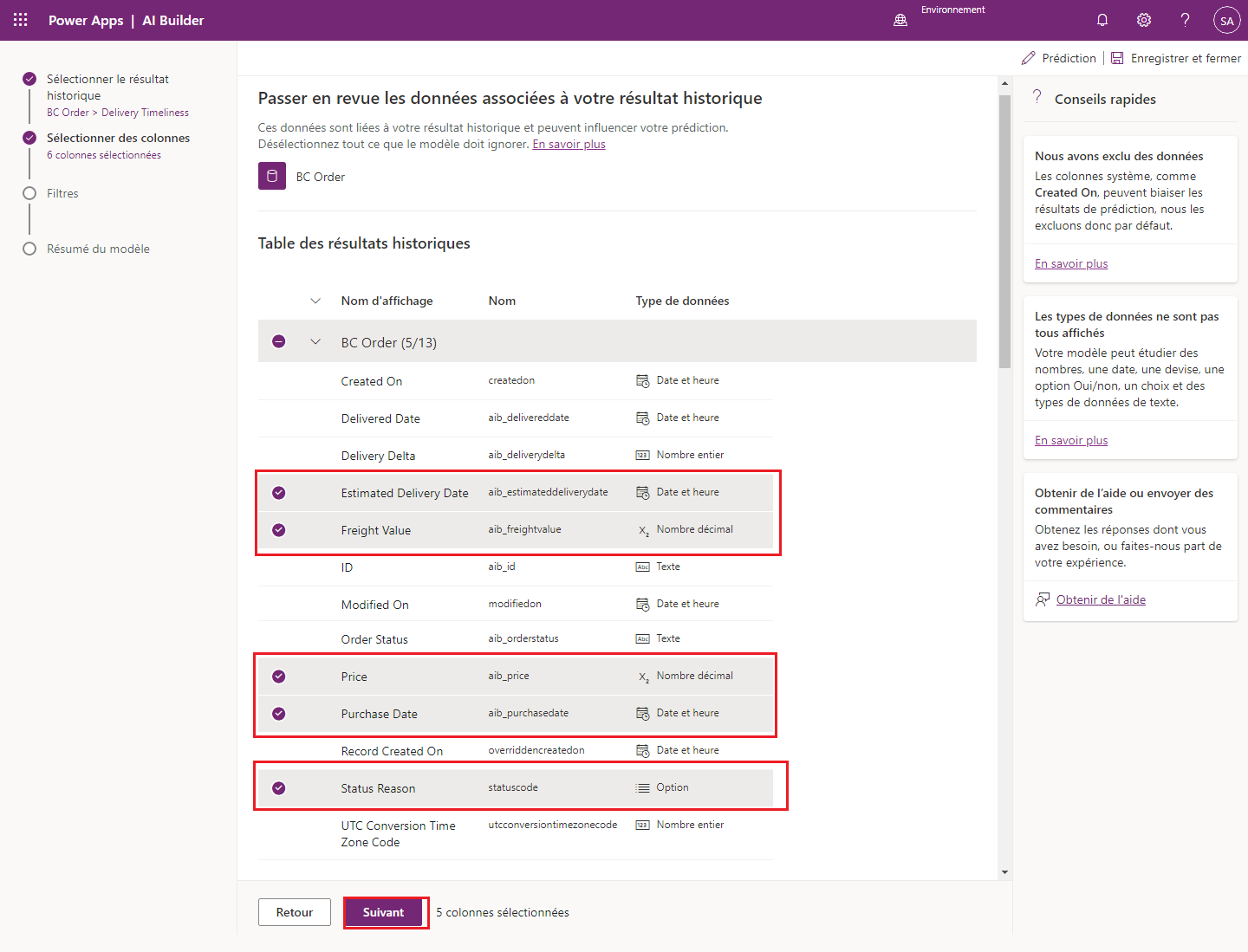Click the Power Apps title
This screenshot has width=1248, height=952.
coord(86,20)
